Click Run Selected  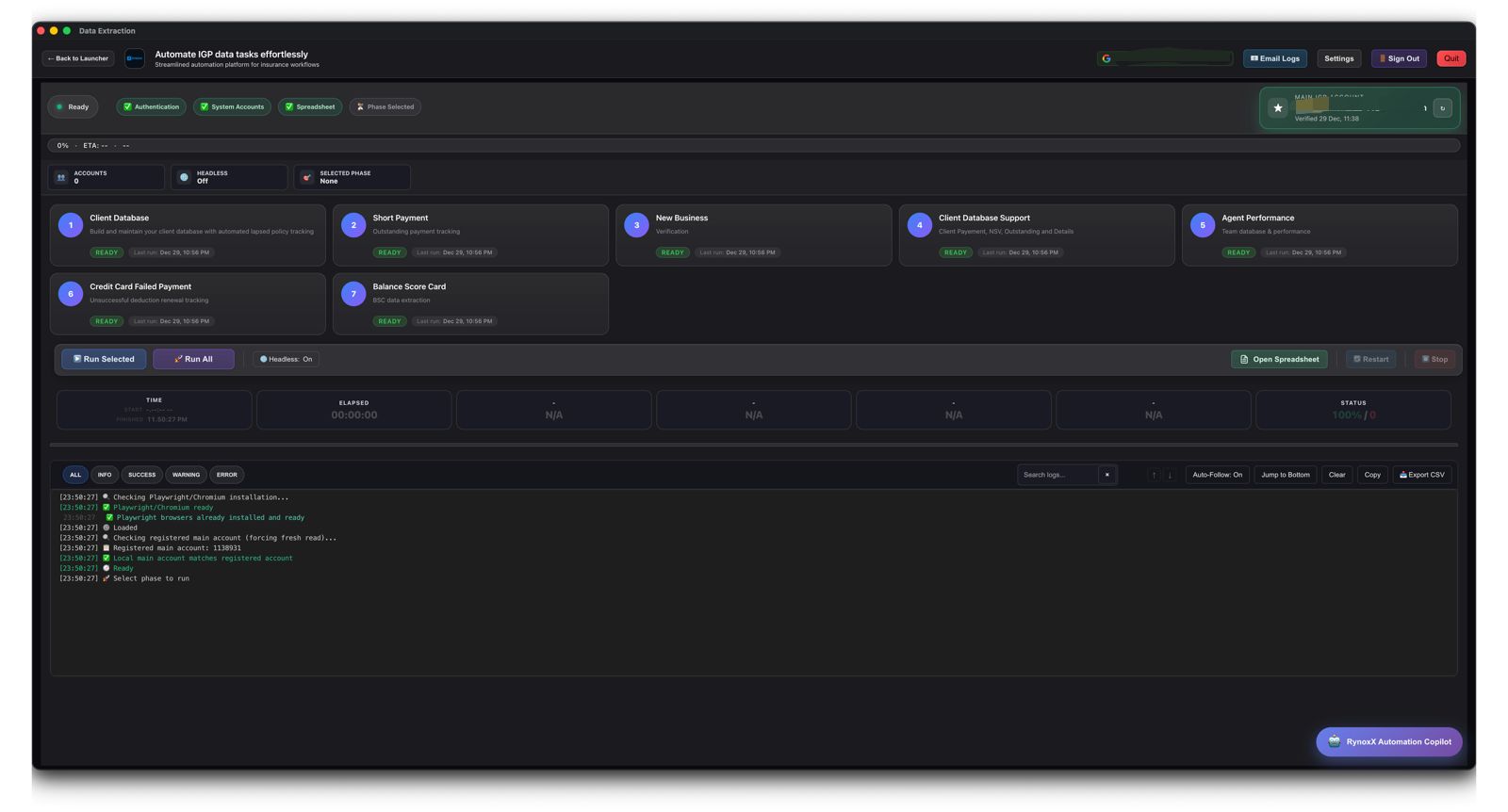coord(104,359)
